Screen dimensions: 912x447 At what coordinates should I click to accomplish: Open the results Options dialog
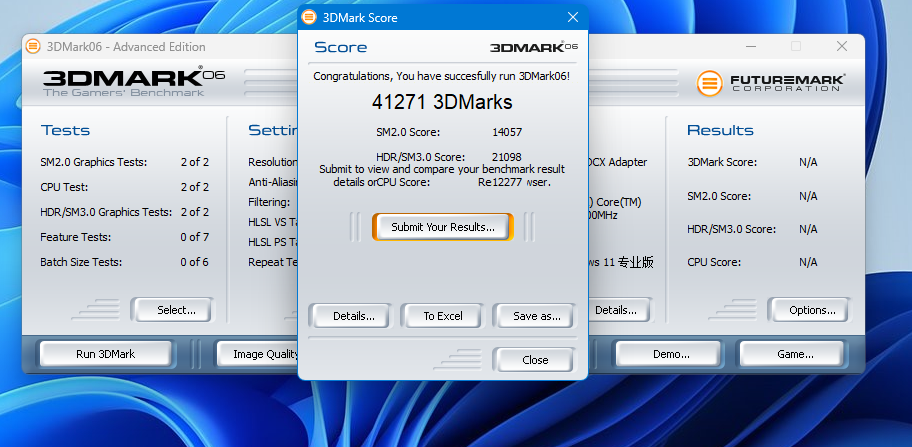point(812,310)
